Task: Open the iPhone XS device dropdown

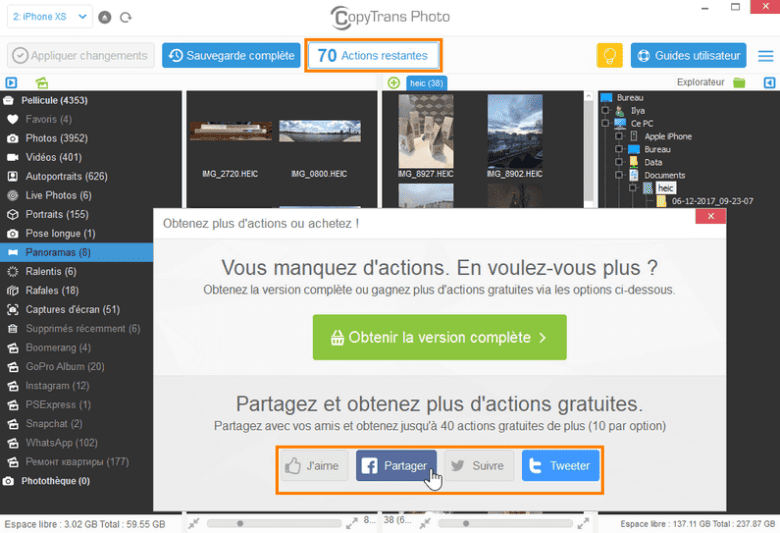Action: 50,17
